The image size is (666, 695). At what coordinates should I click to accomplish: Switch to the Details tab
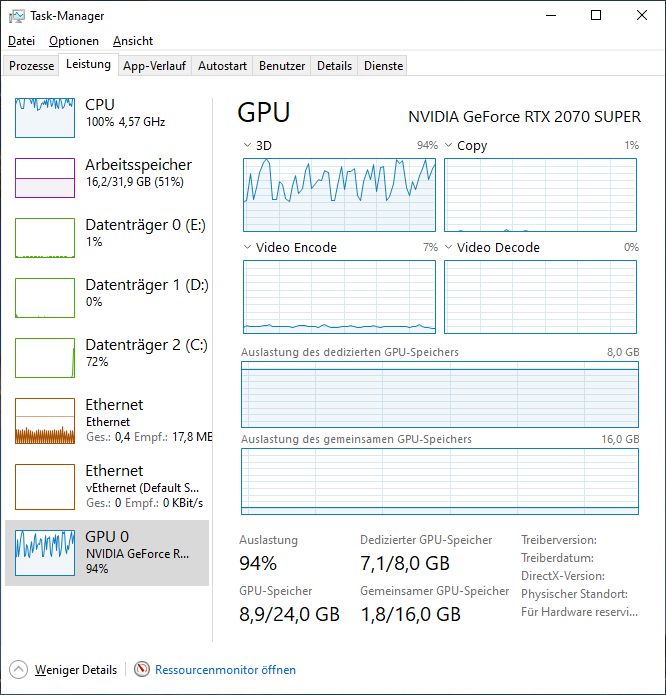click(334, 66)
